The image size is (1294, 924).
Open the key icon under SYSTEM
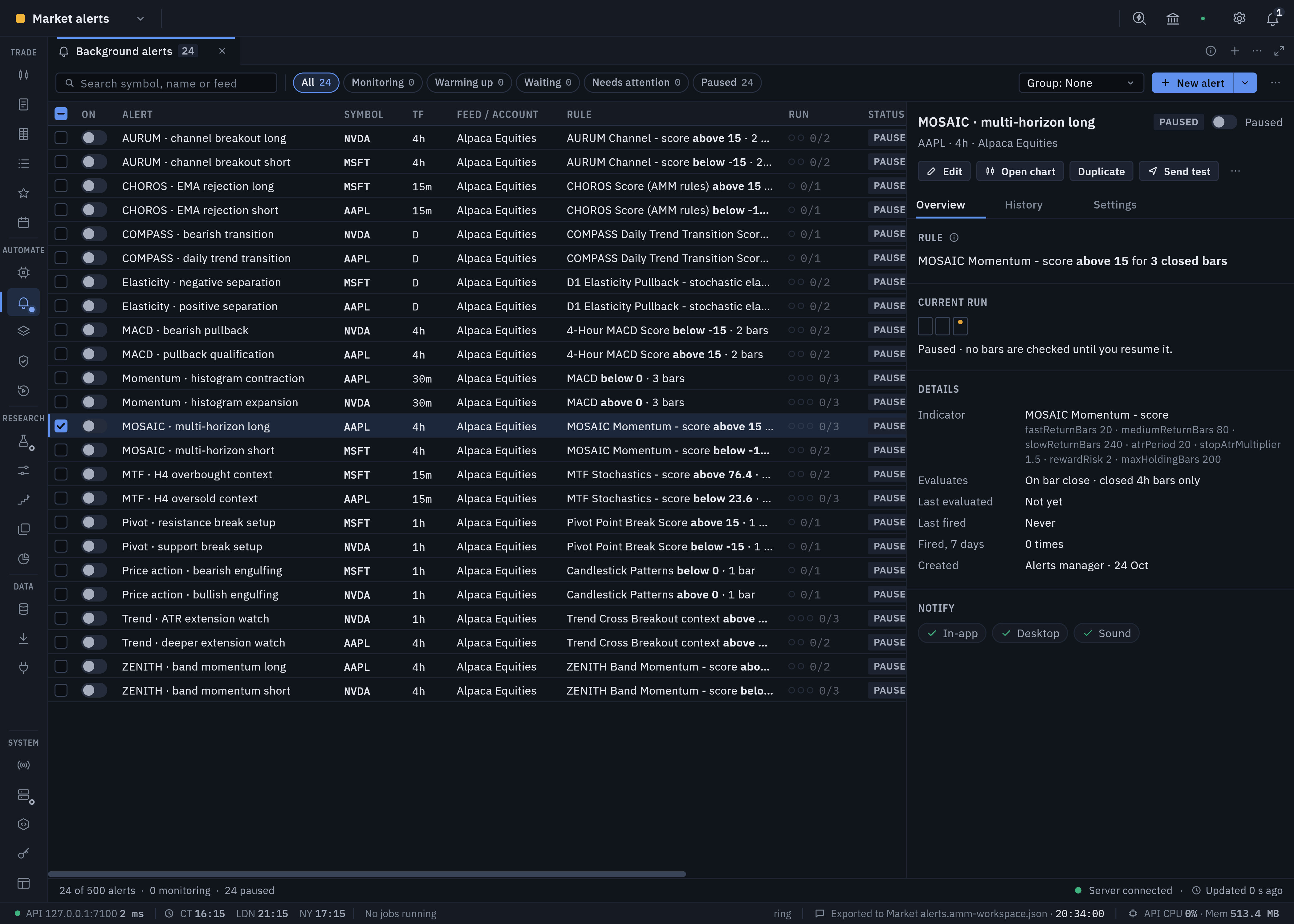[23, 853]
